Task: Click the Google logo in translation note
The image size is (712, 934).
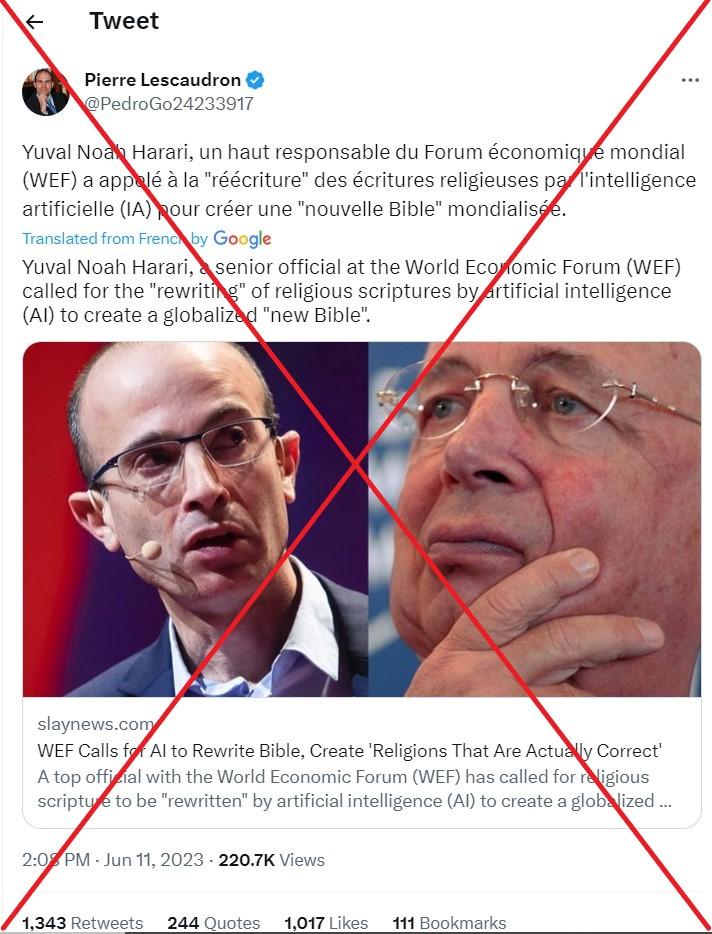Action: (x=242, y=239)
